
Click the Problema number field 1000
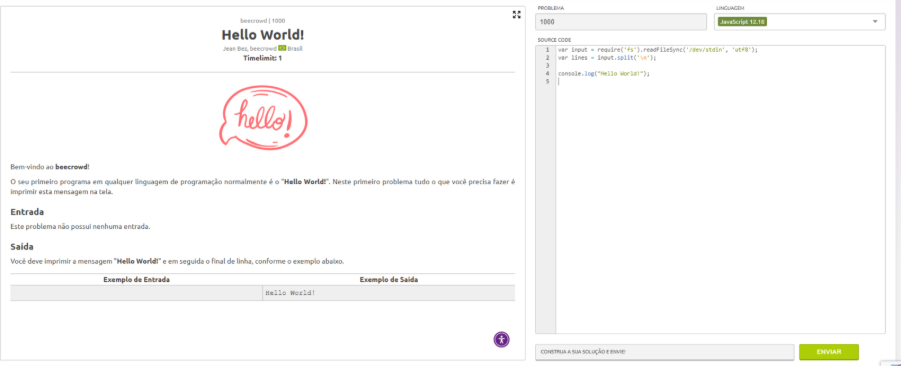(621, 22)
